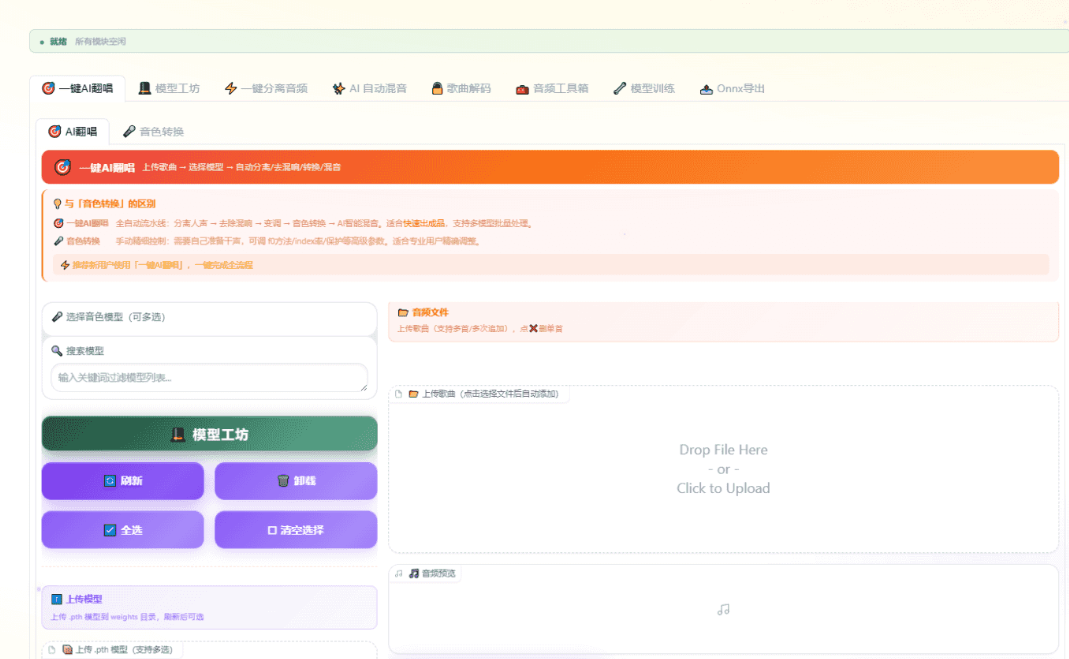
Task: Open the 模型工坊 tab
Action: [169, 89]
